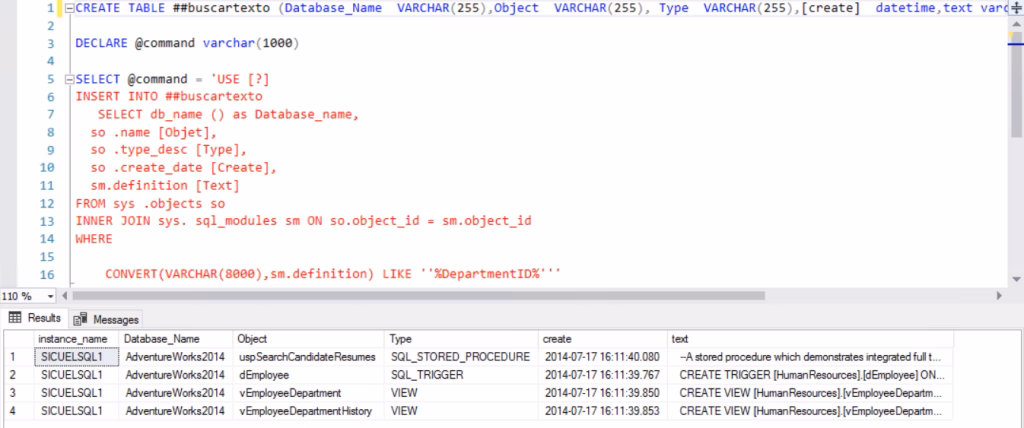Select the Object column header

pos(308,339)
